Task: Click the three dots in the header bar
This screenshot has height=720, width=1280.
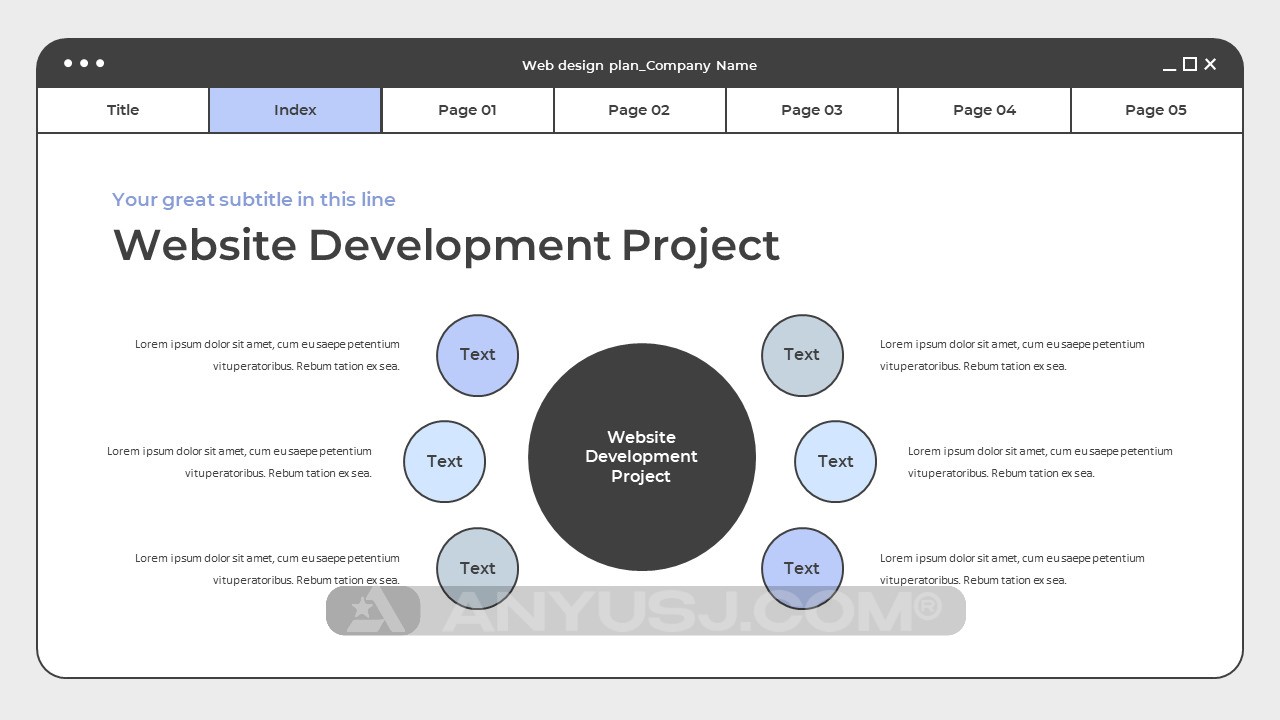Action: 84,63
